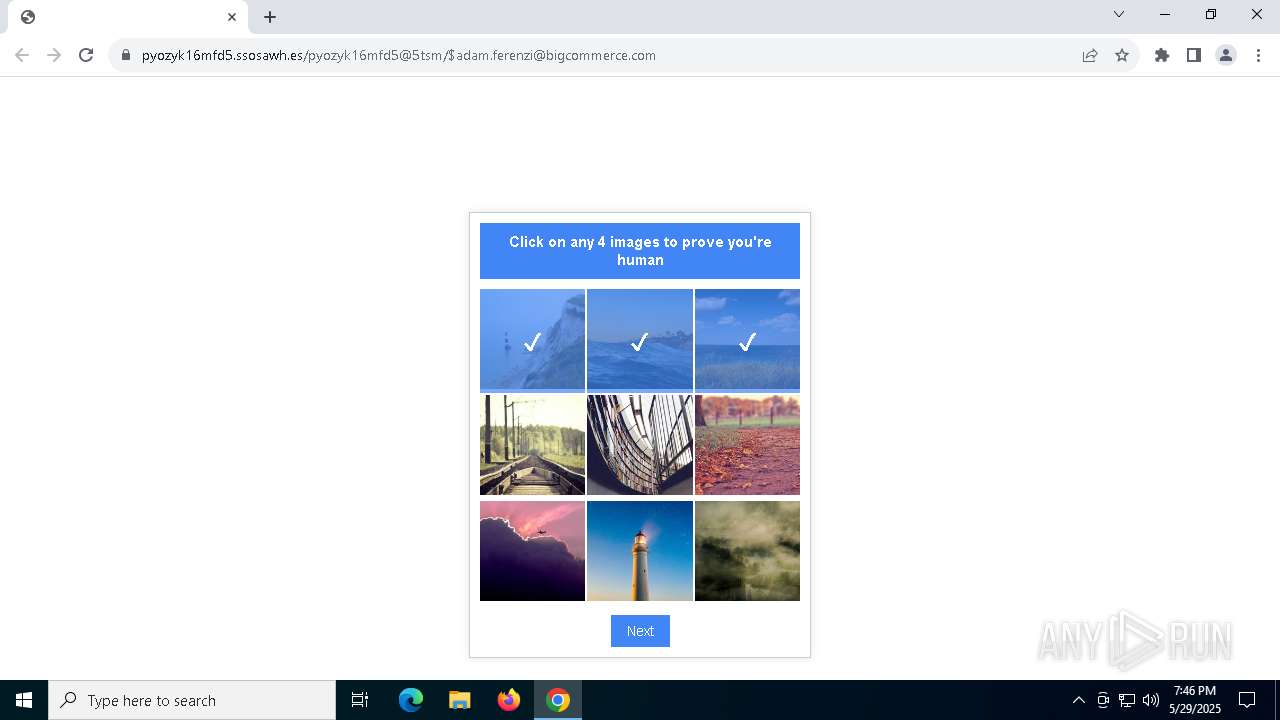Viewport: 1280px width, 720px height.
Task: Open the taskbar clock and date
Action: (x=1195, y=700)
